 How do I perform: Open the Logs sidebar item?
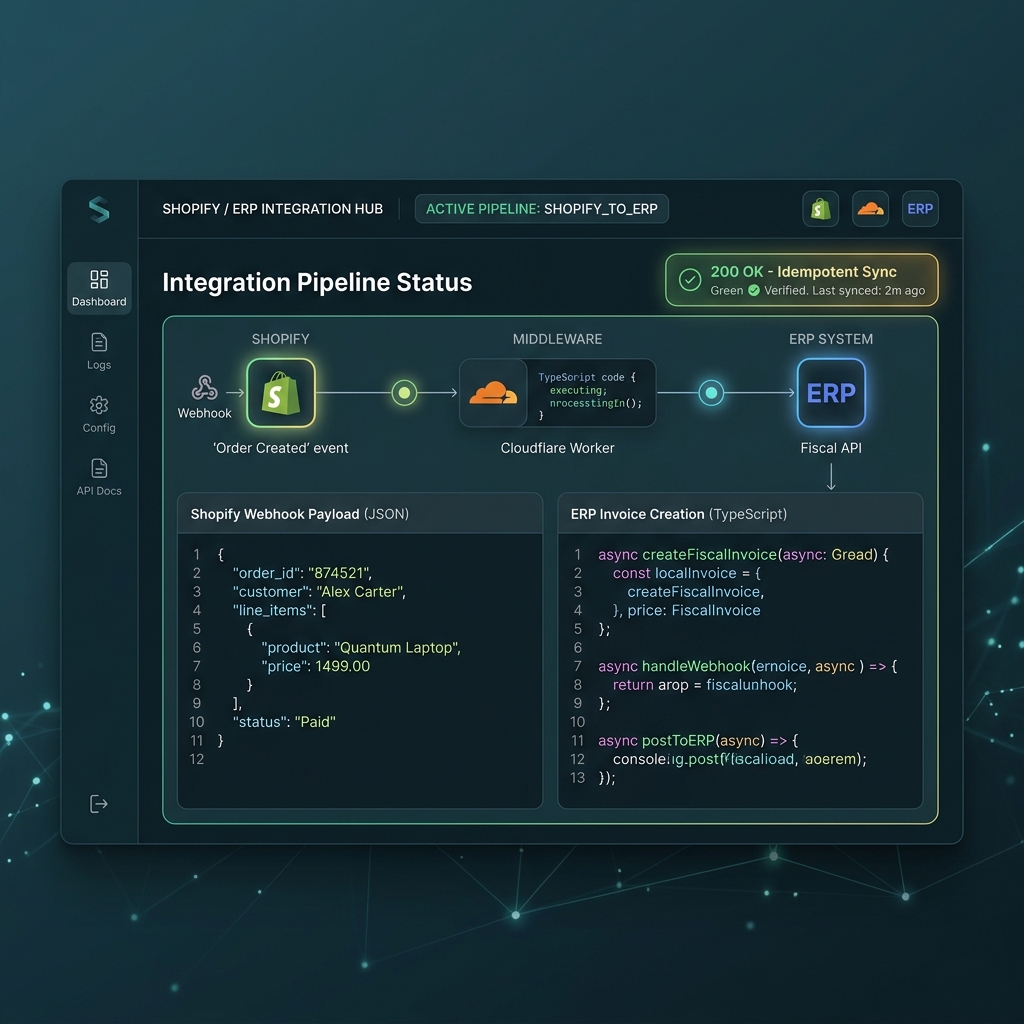99,351
